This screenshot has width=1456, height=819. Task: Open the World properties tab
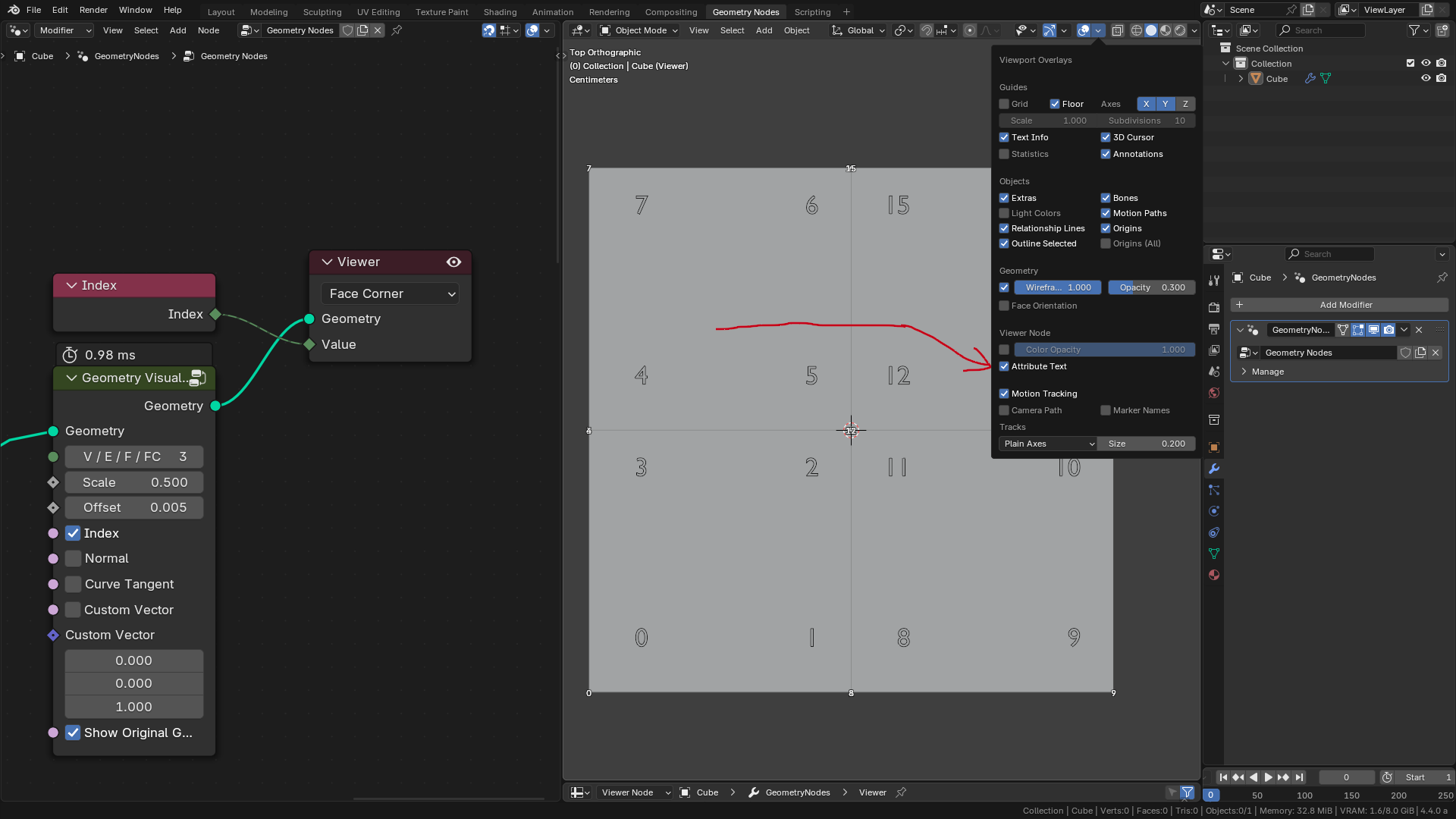click(x=1214, y=392)
